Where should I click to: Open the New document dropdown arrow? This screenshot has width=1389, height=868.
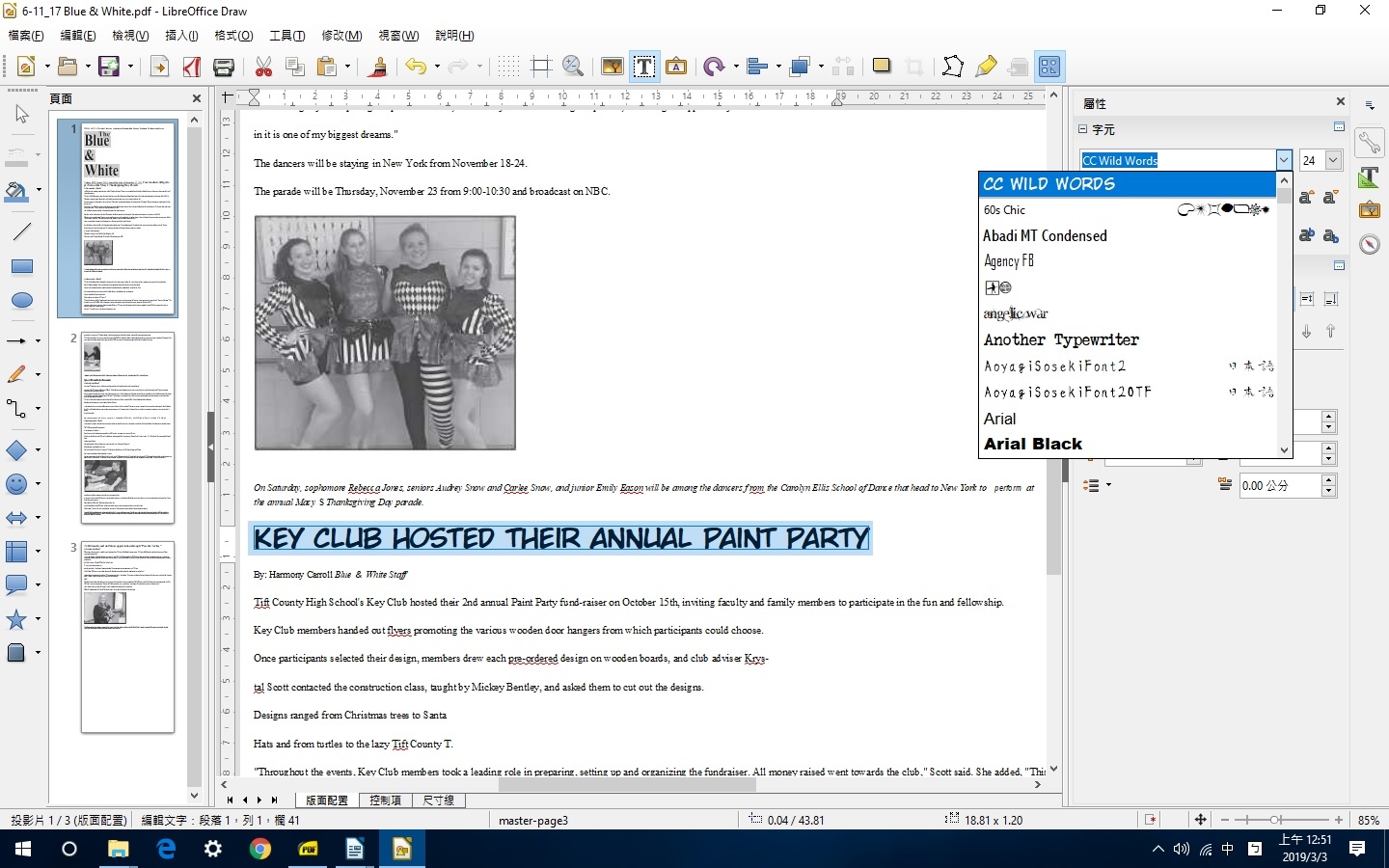tap(47, 67)
